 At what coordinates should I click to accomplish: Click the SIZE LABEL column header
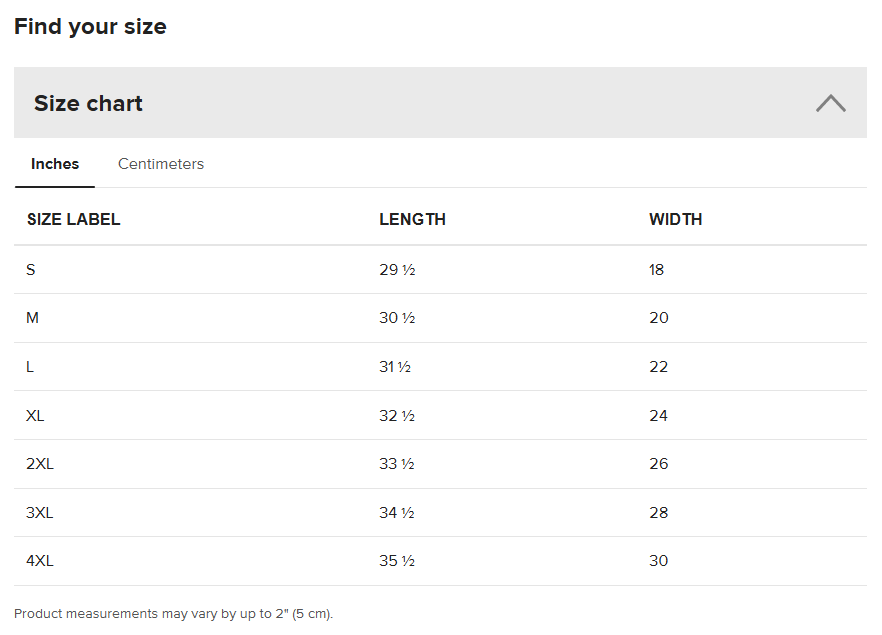click(73, 219)
